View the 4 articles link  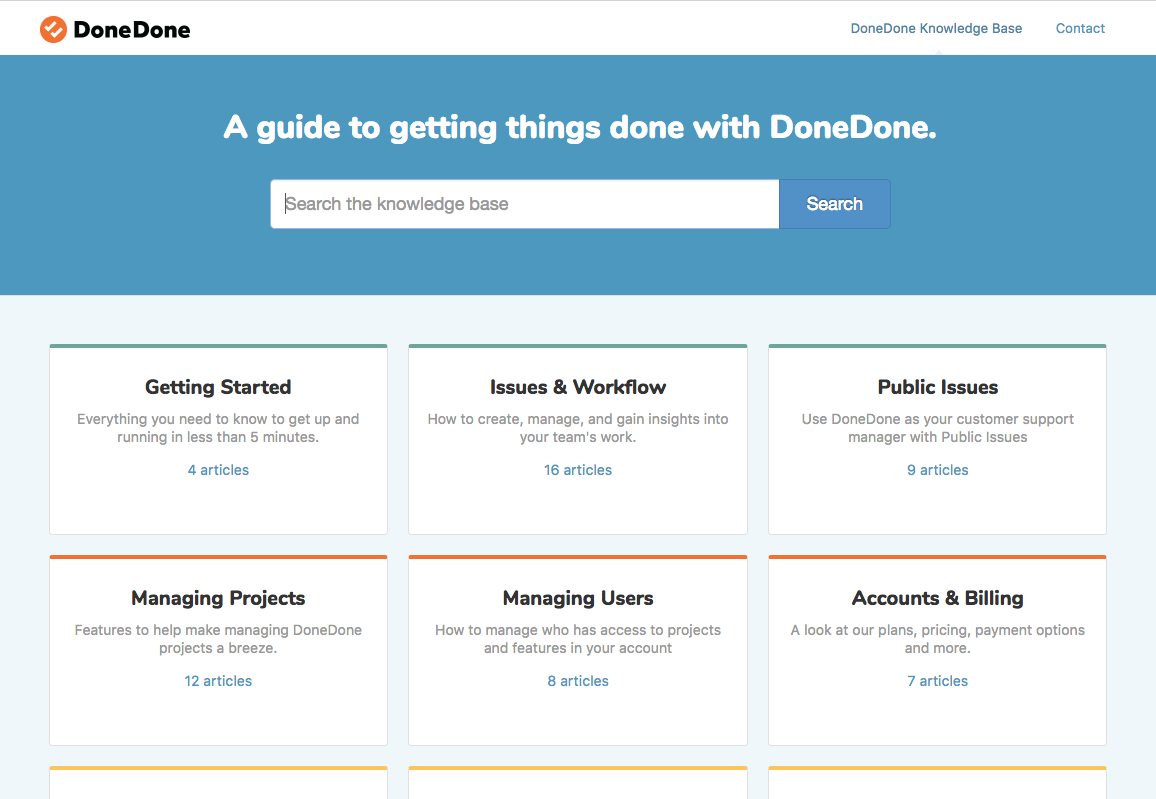[218, 470]
